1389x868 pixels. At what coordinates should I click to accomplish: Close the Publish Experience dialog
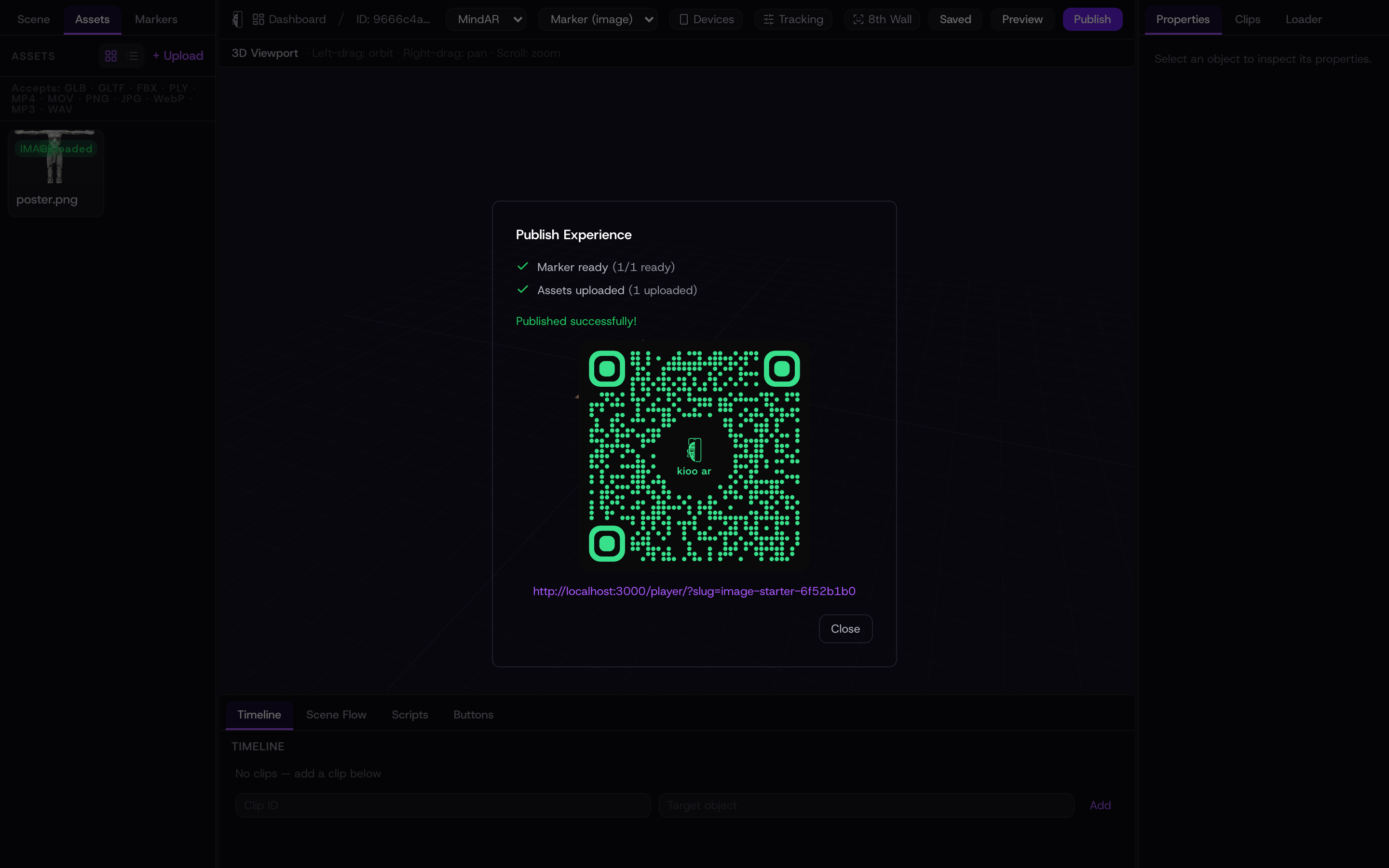[x=845, y=629]
